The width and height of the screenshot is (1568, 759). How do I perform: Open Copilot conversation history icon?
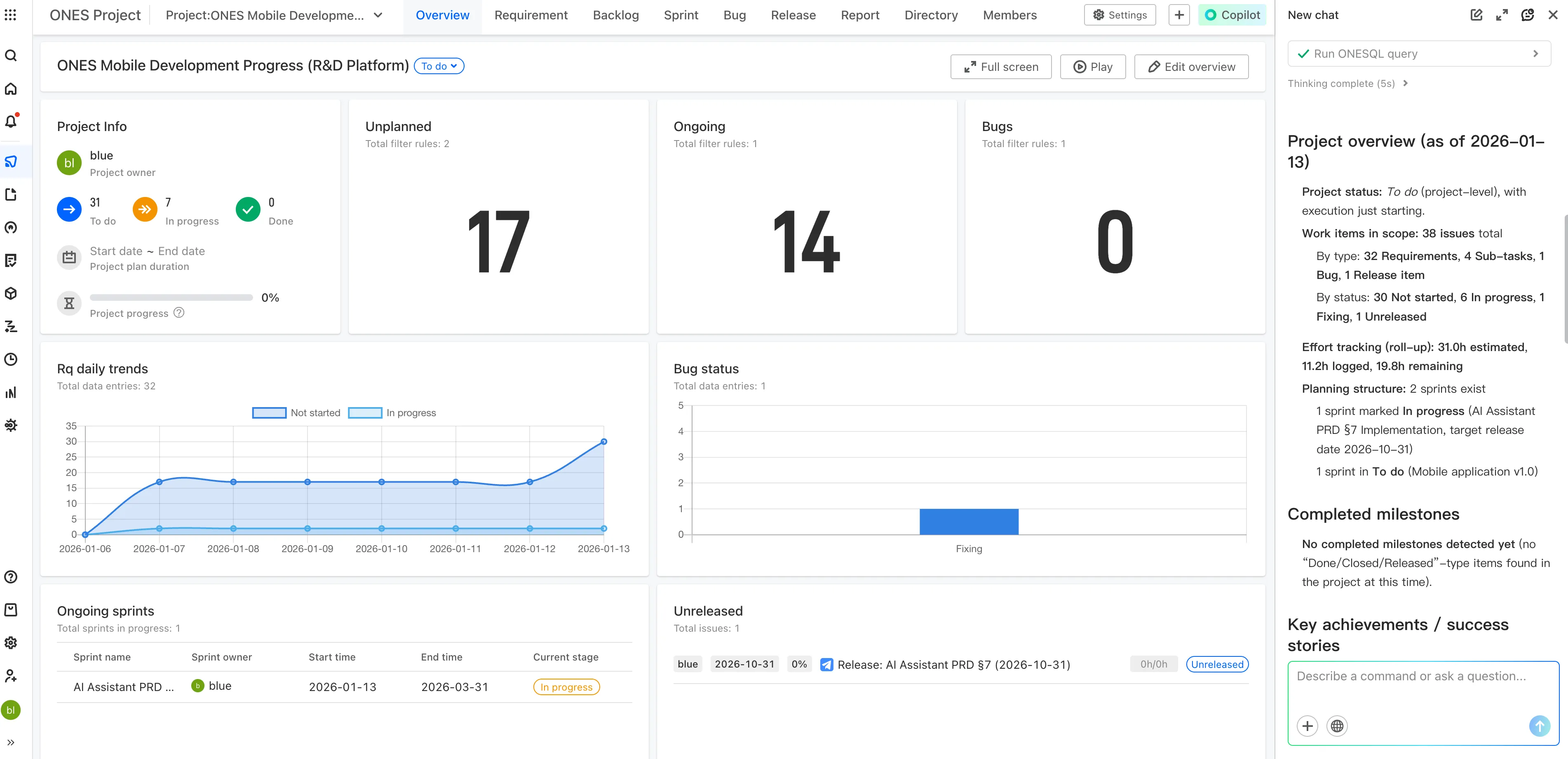pyautogui.click(x=1528, y=14)
